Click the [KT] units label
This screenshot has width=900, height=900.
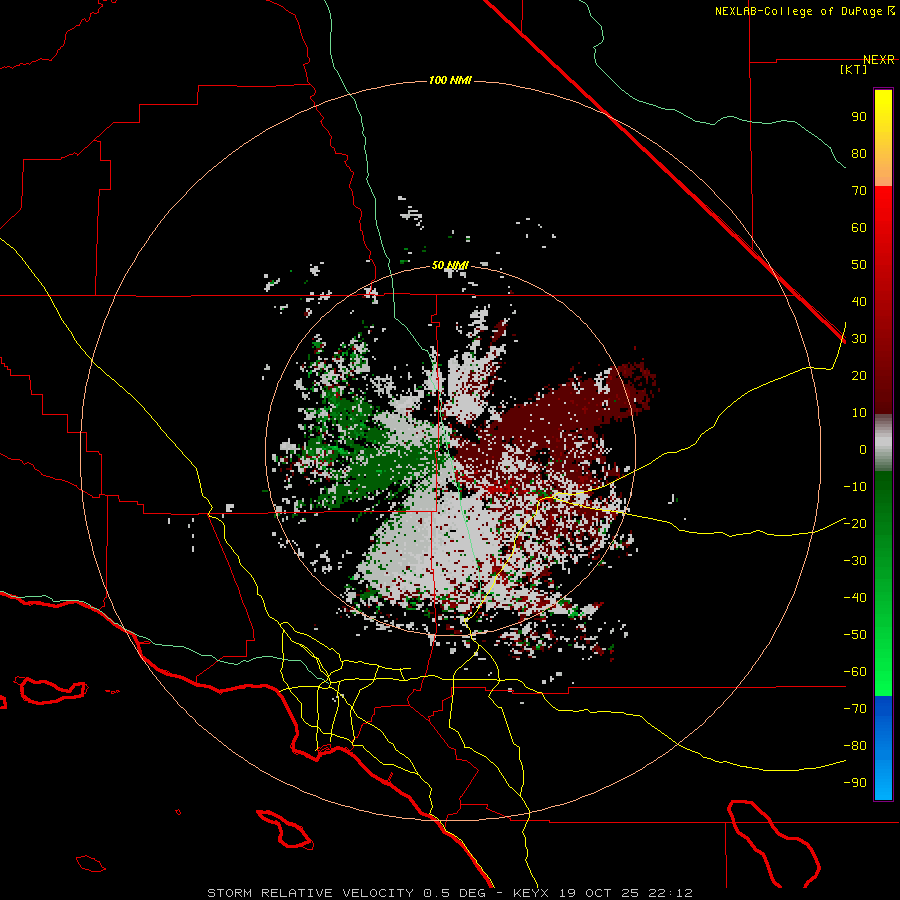tap(854, 69)
